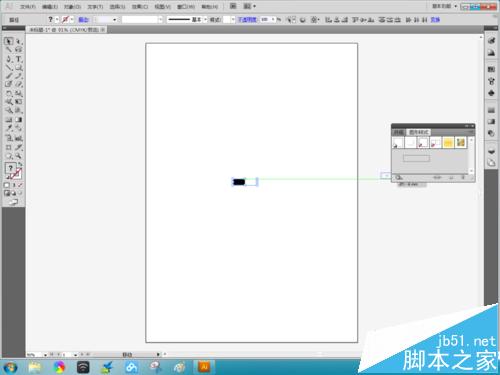Select the Rectangle tool

19,68
